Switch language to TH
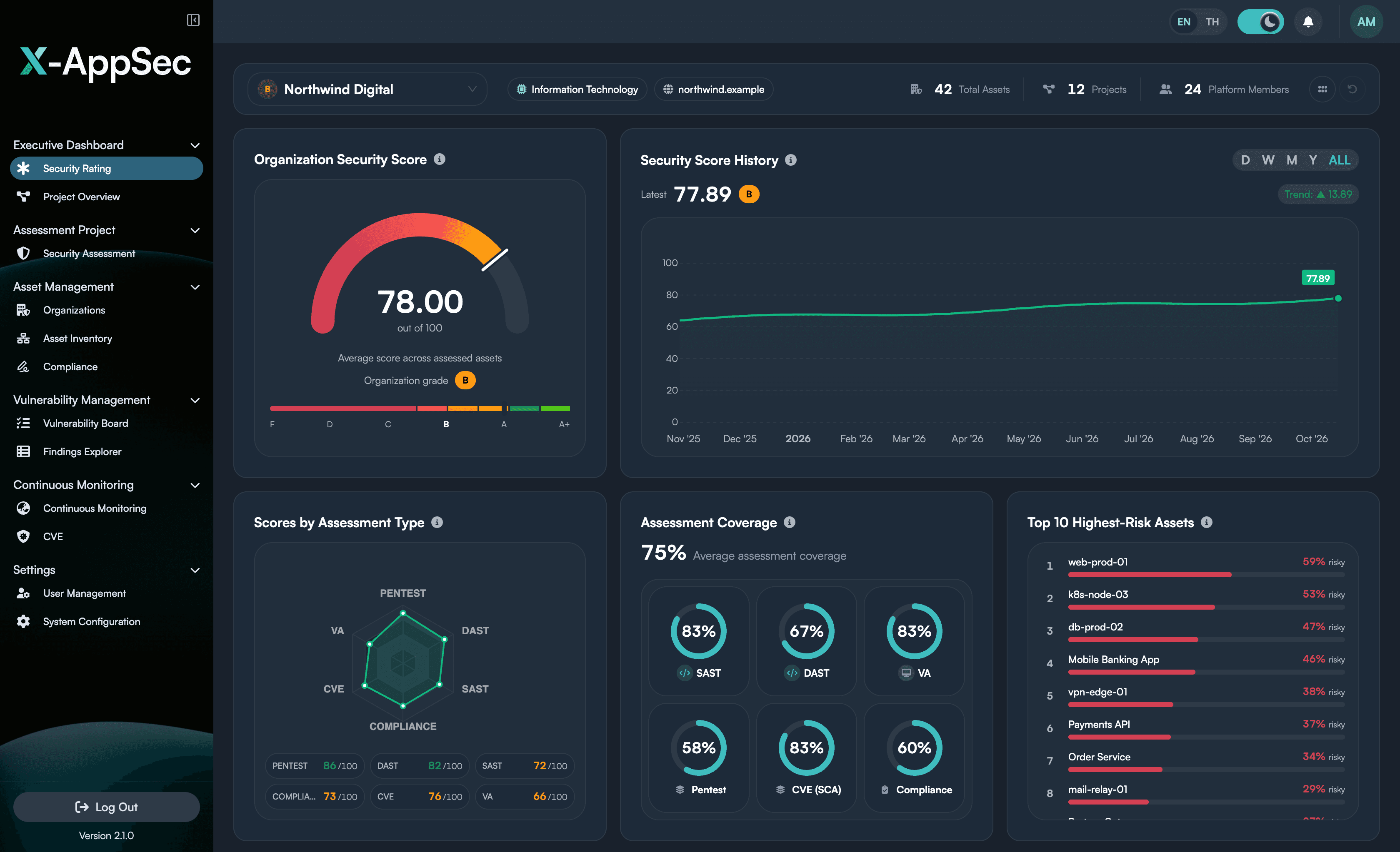 (1212, 22)
